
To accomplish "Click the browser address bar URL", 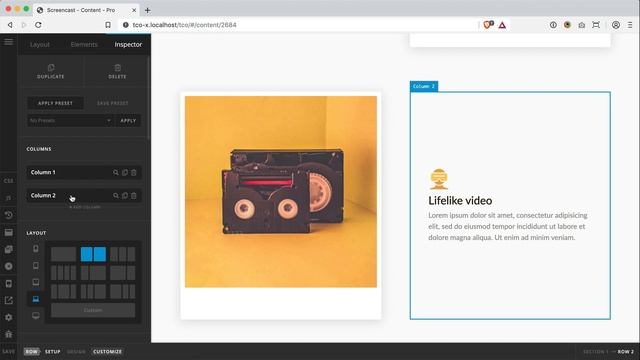I will 184,25.
